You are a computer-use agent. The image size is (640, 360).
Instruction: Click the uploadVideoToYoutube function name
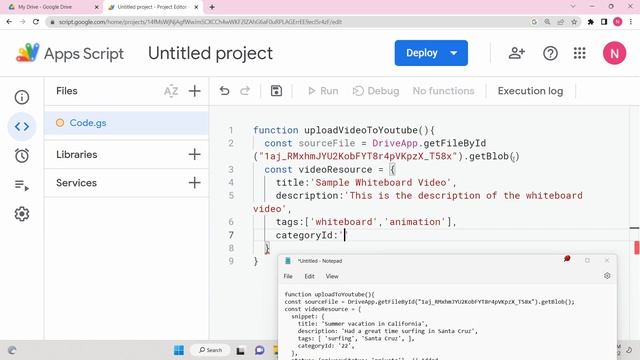361,130
